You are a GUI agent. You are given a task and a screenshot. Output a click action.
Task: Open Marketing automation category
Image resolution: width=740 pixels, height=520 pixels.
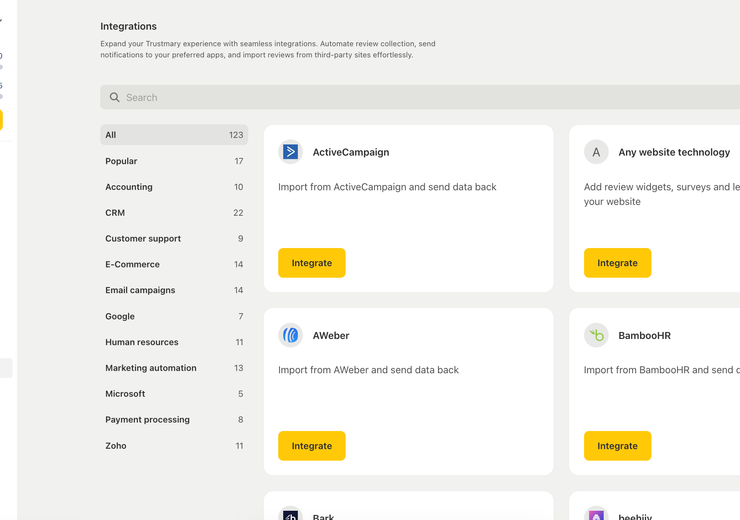coord(174,368)
